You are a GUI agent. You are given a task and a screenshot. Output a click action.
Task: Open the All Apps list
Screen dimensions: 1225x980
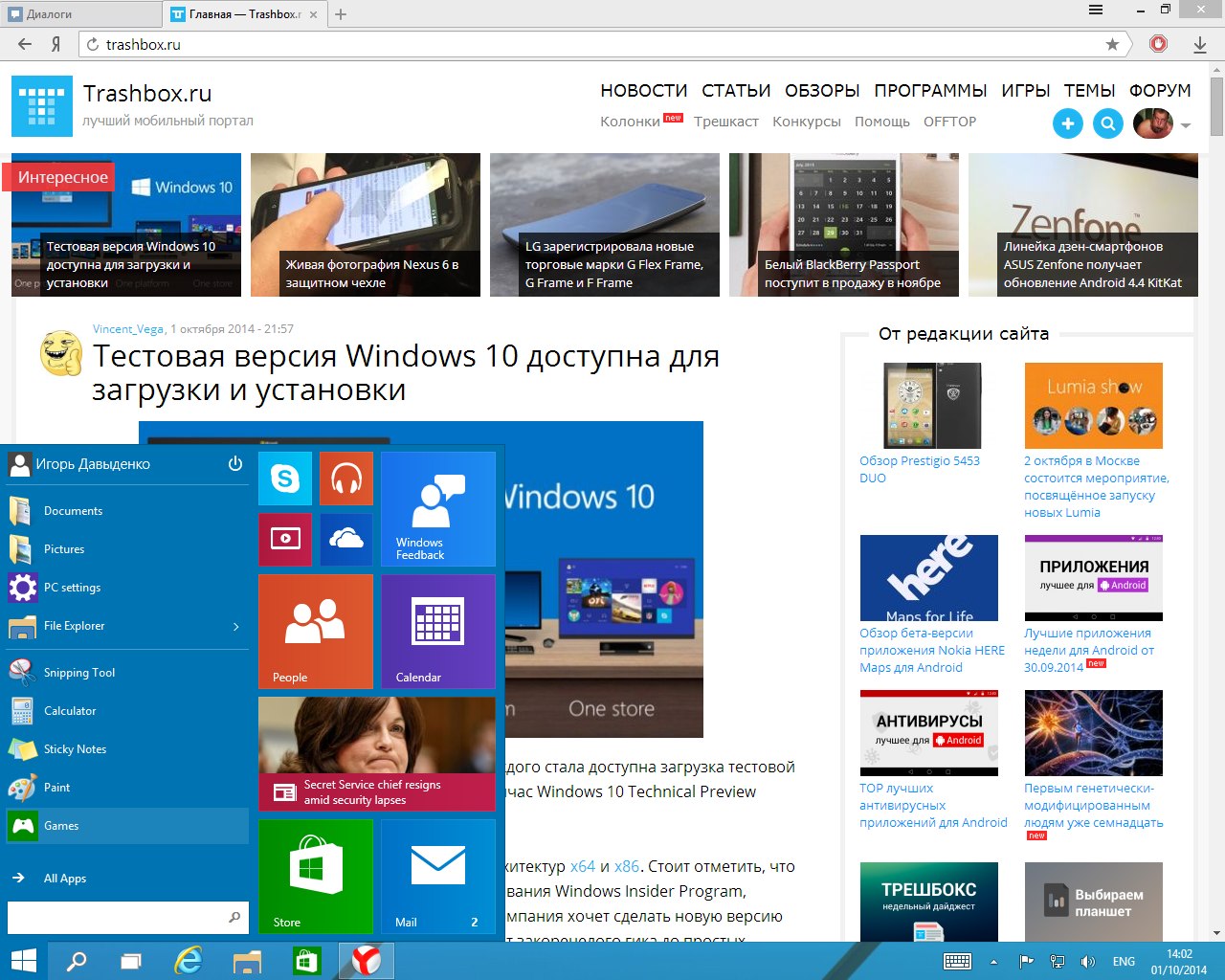point(65,878)
